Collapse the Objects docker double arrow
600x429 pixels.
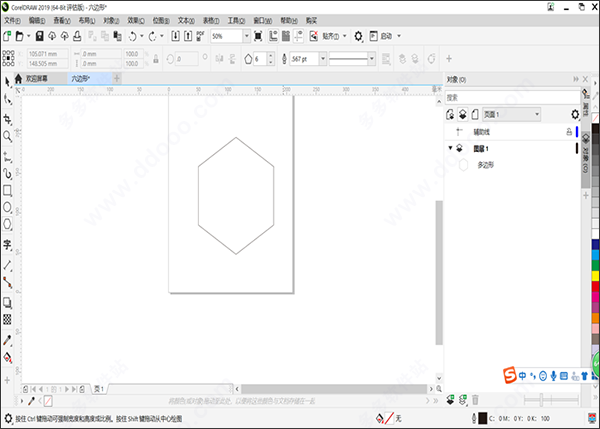click(x=576, y=79)
